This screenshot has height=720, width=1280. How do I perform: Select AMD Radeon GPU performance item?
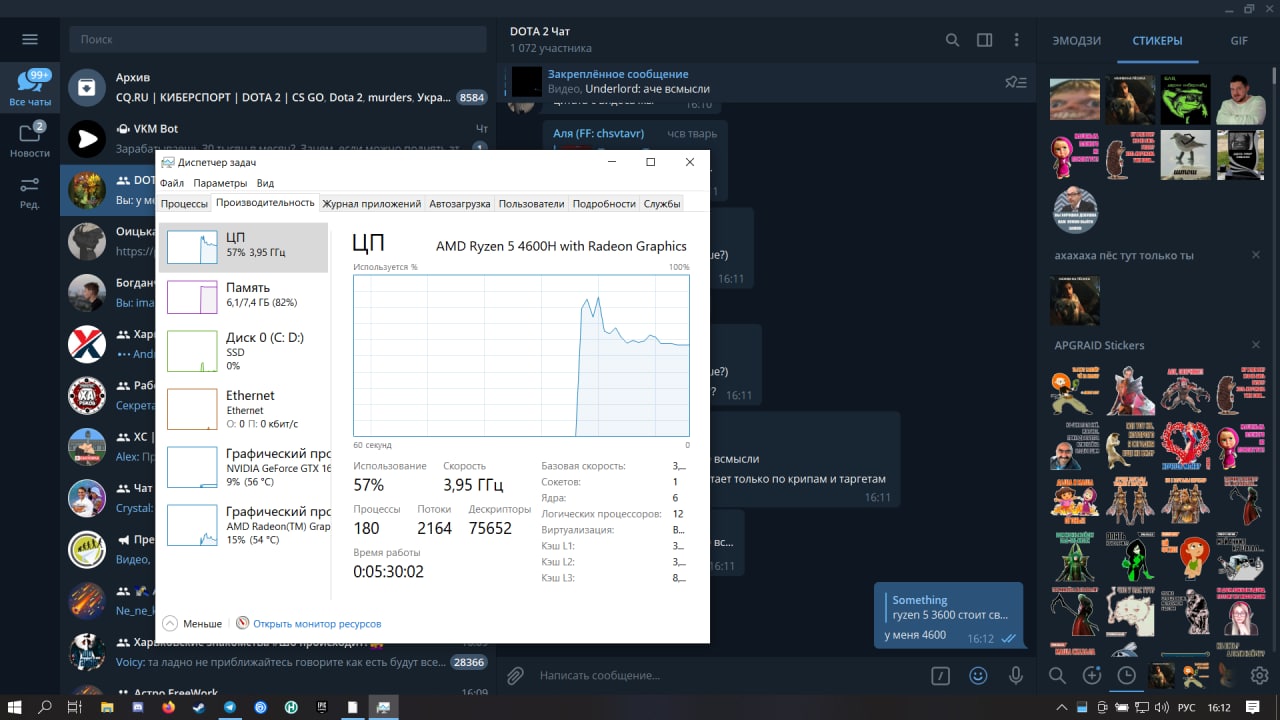pos(243,525)
